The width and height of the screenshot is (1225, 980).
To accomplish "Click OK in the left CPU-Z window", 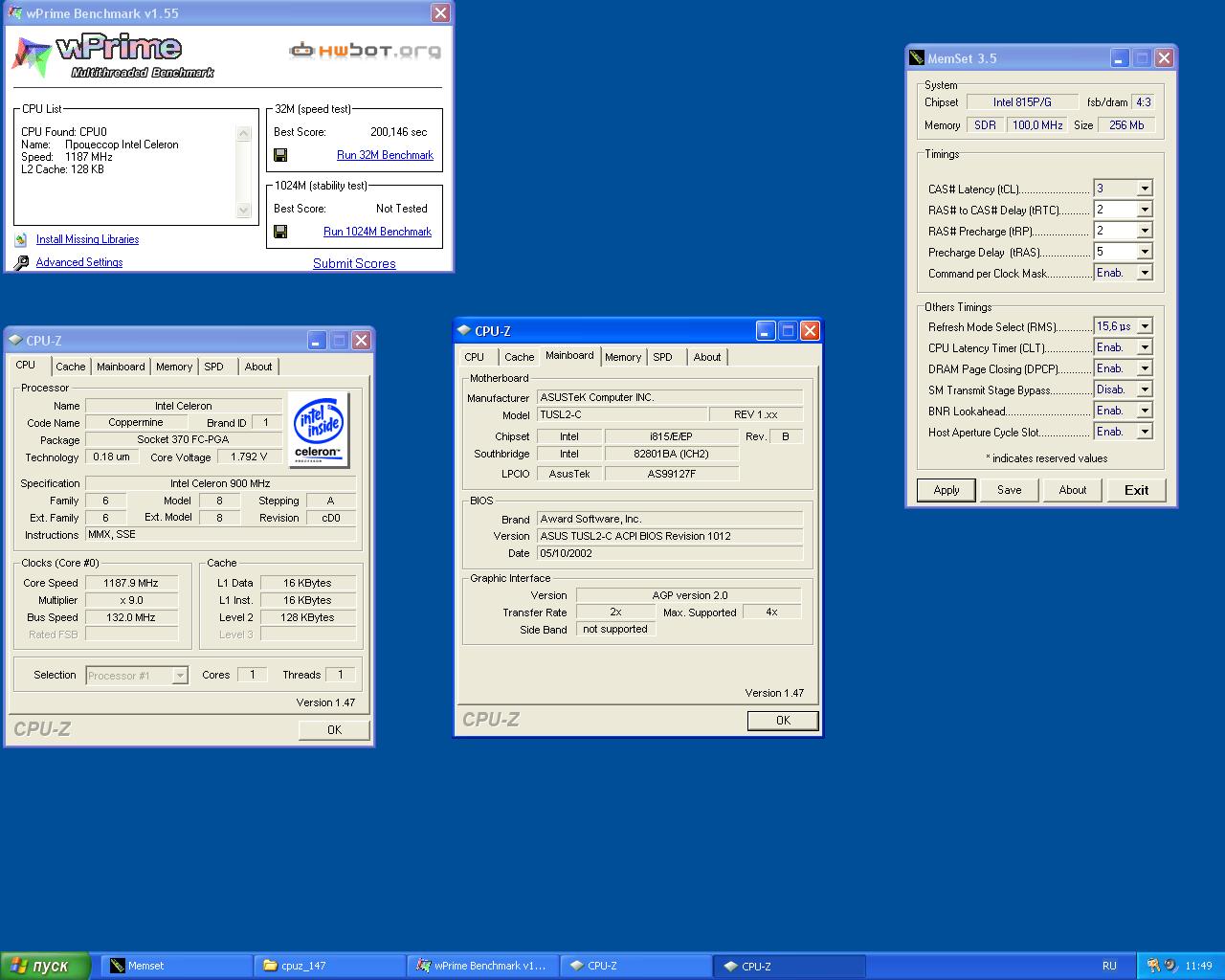I will (x=334, y=729).
